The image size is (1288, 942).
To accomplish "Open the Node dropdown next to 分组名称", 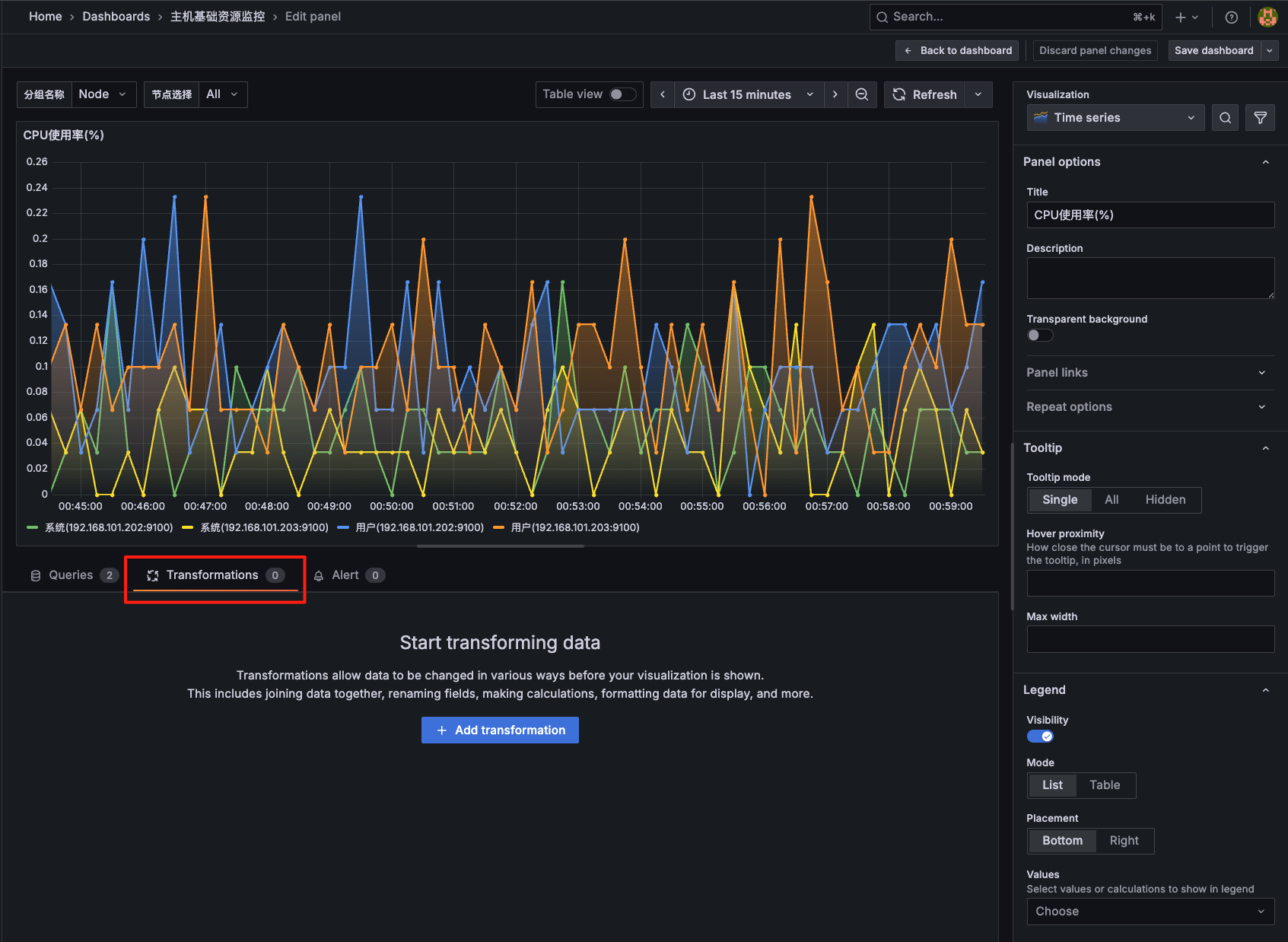I will (104, 94).
